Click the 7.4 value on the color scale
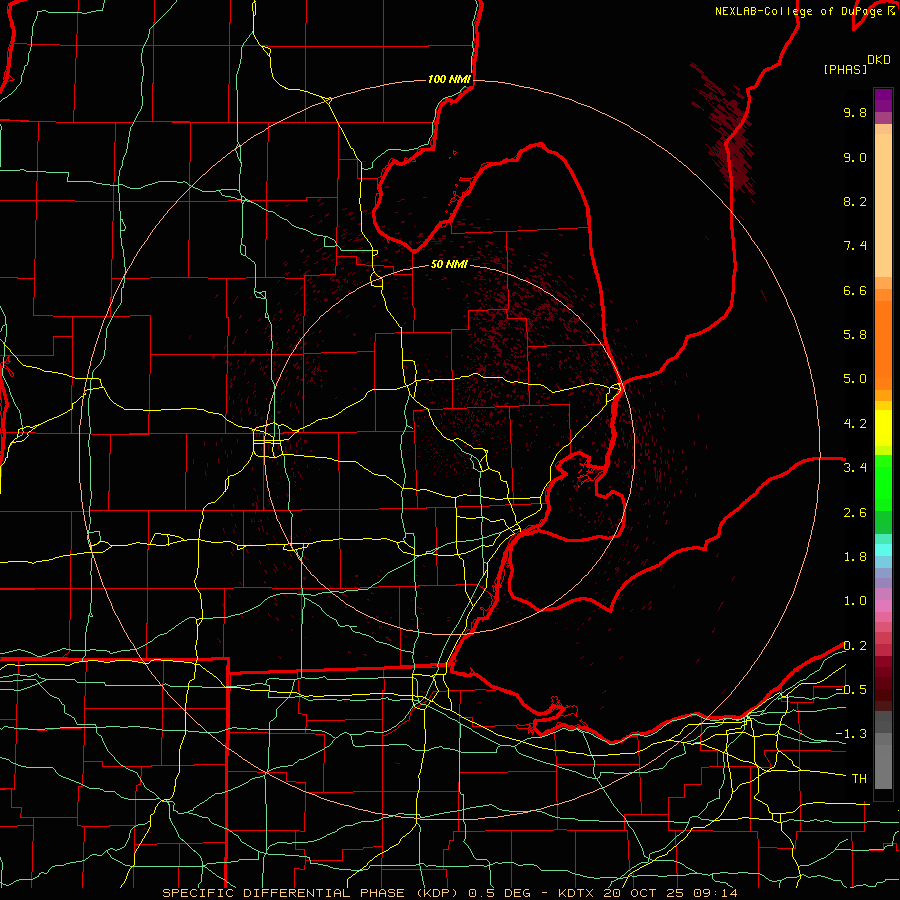The height and width of the screenshot is (900, 900). [x=855, y=246]
